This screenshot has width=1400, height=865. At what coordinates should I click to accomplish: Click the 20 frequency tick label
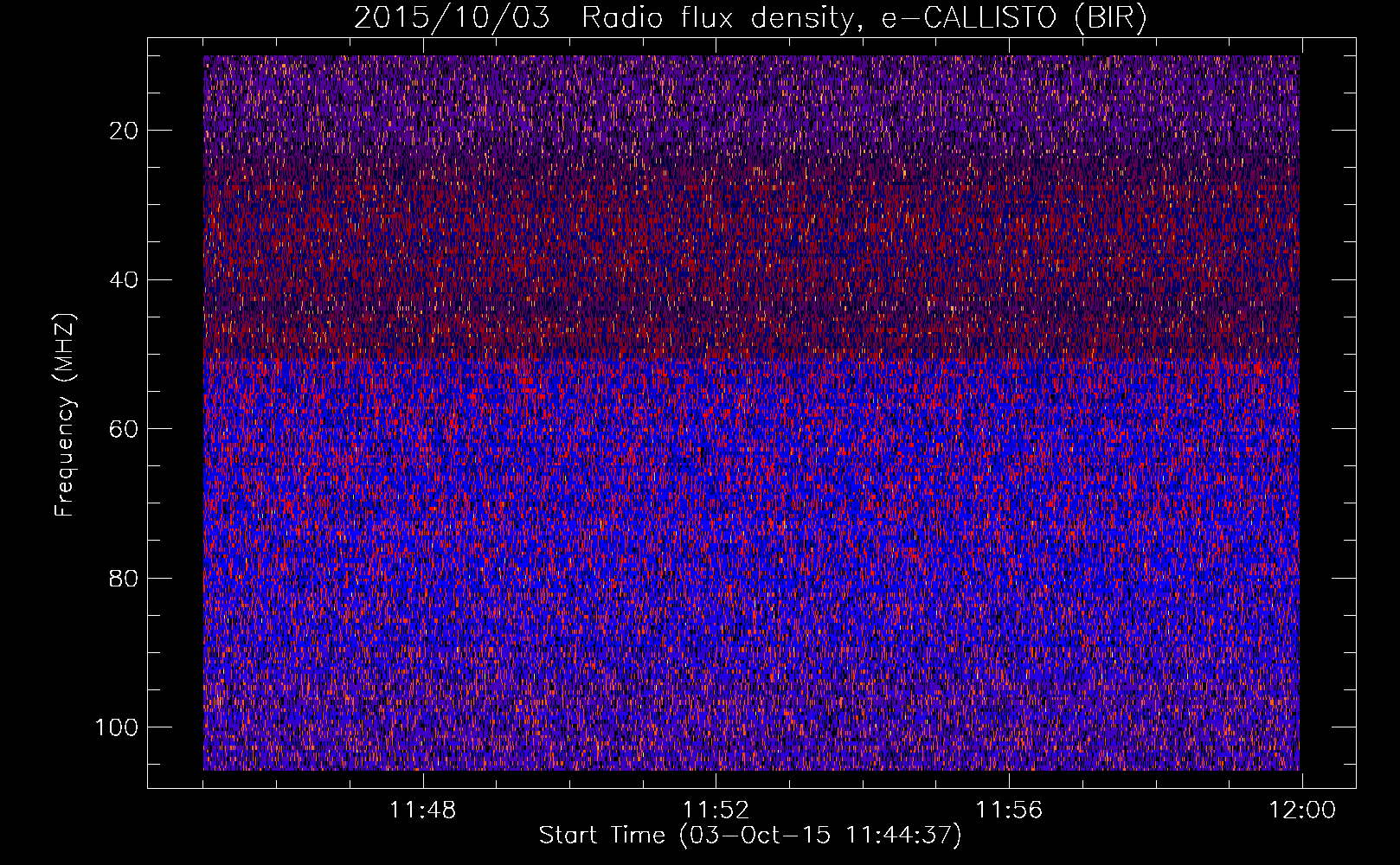[x=125, y=131]
